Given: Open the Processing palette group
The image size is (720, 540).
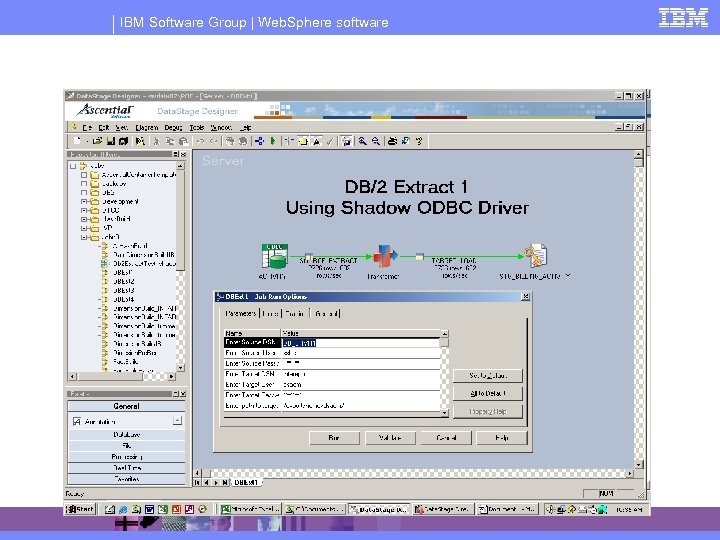Looking at the screenshot, I should click(126, 457).
